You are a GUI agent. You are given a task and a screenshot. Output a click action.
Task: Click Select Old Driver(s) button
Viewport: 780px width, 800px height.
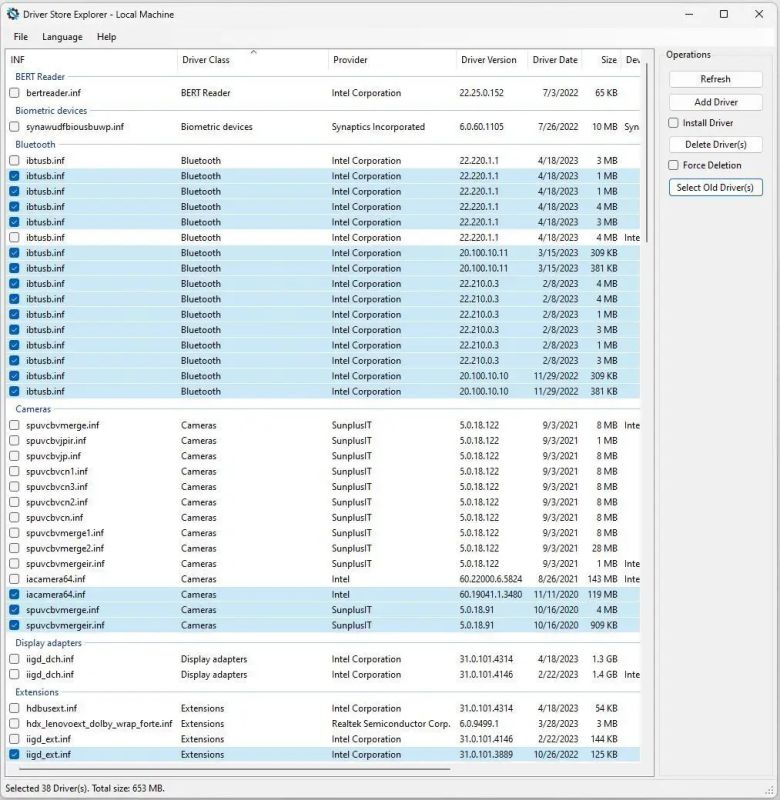point(715,187)
